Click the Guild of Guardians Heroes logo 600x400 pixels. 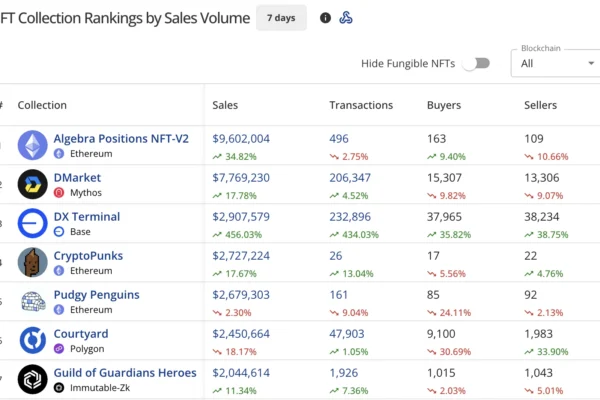pyautogui.click(x=33, y=380)
